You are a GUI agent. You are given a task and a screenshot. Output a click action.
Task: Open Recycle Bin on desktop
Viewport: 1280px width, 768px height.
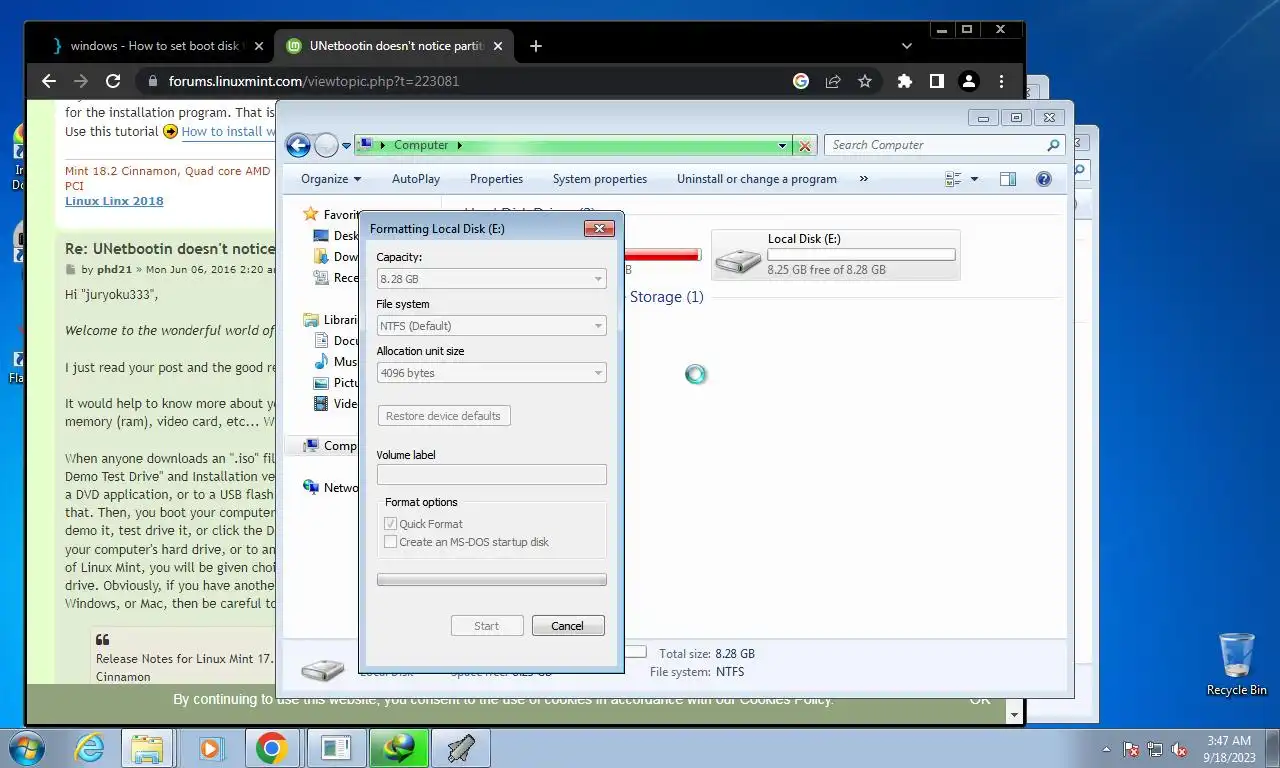[1236, 664]
